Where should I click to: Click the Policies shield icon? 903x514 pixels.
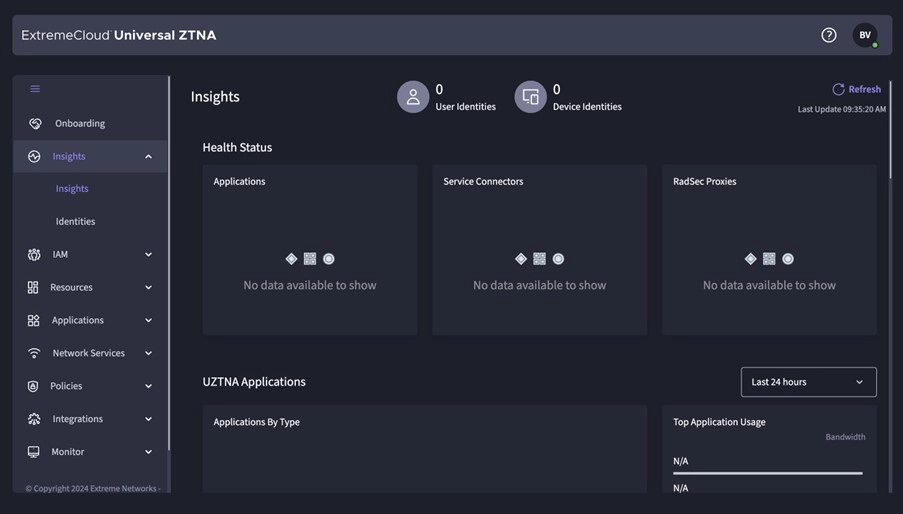(34, 386)
